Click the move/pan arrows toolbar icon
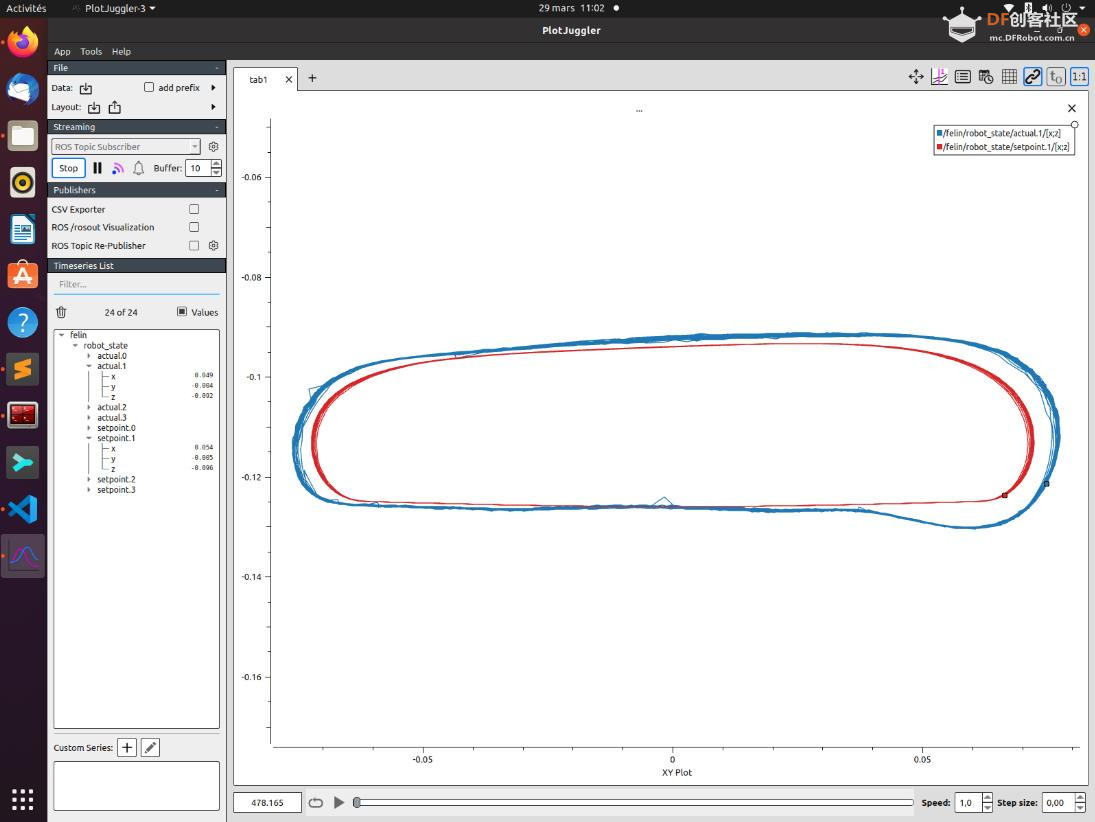The image size is (1095, 822). (x=916, y=77)
